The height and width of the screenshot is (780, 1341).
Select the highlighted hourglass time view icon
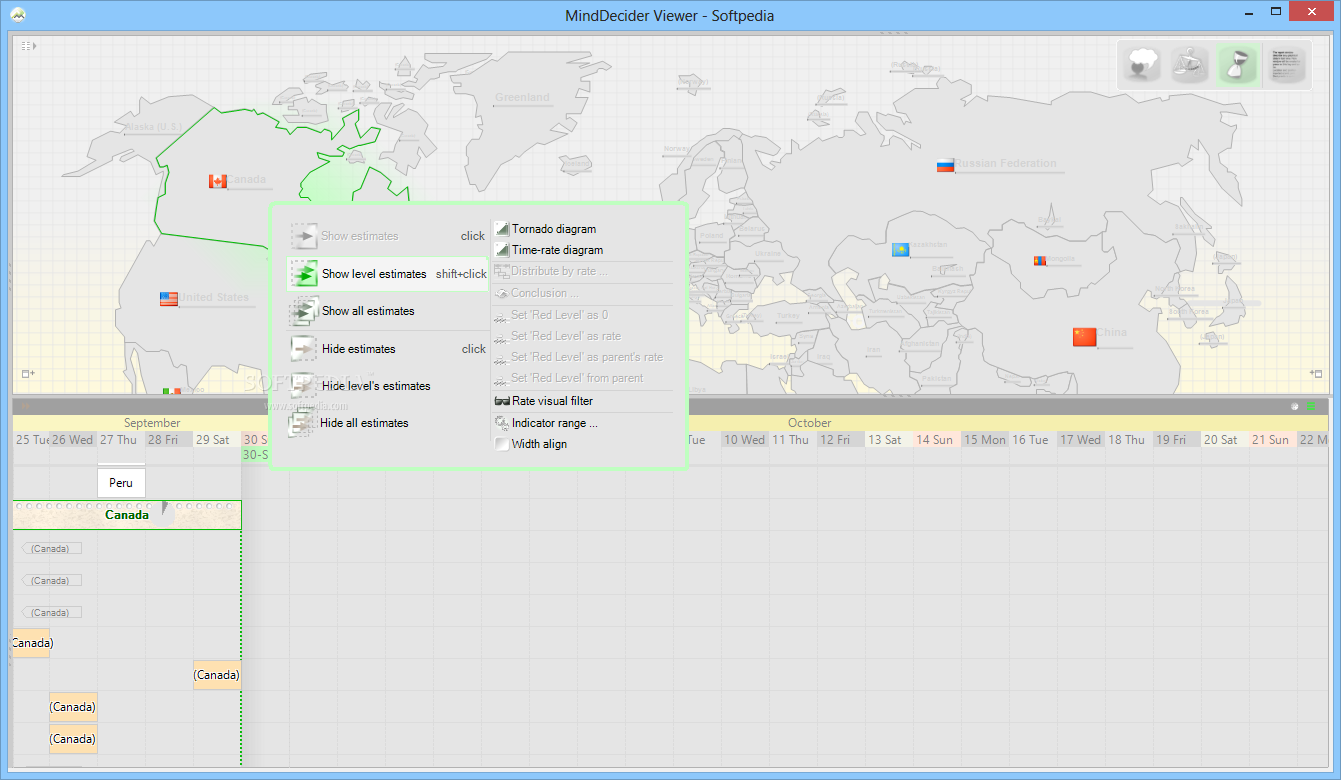click(x=1238, y=65)
